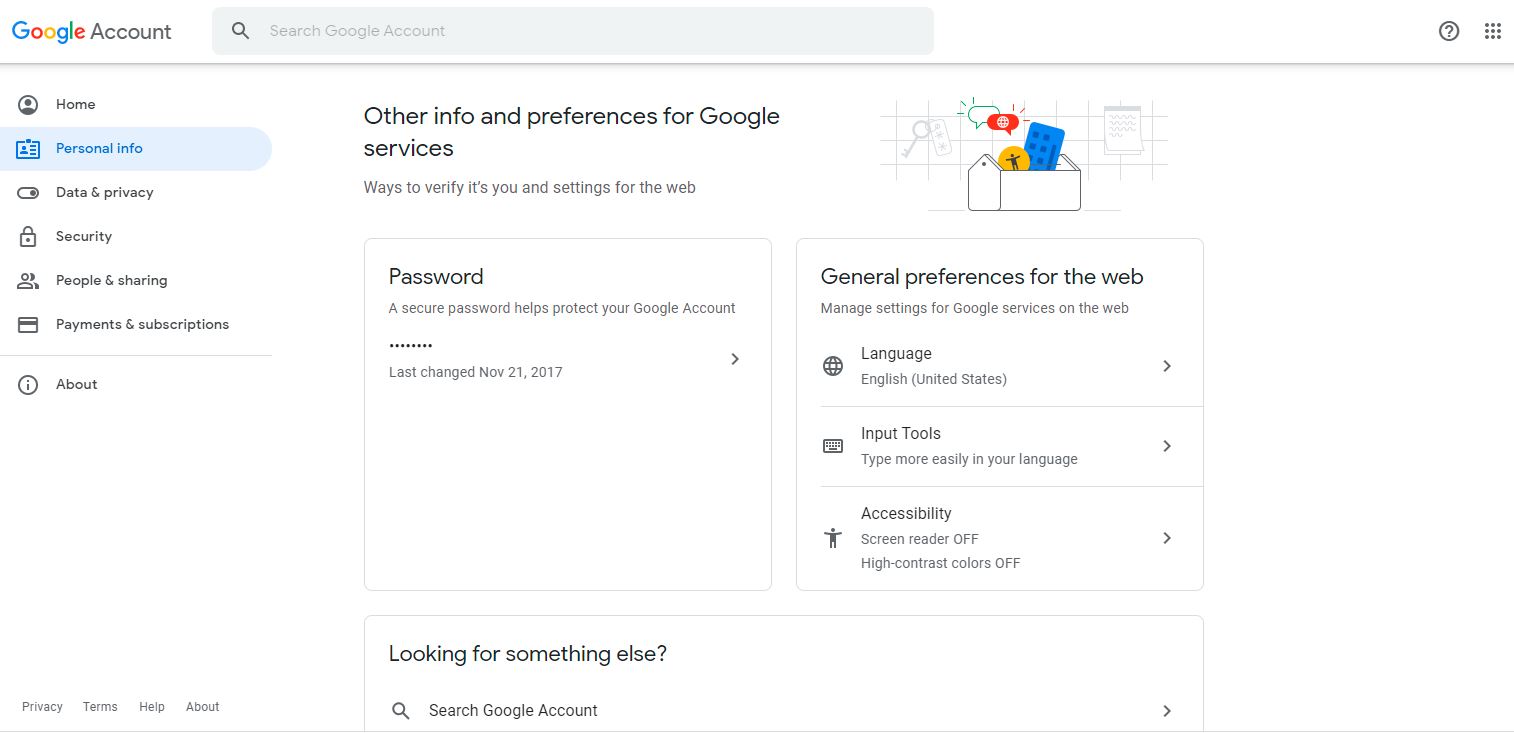Open the Google apps grid icon
The image size is (1514, 733).
(x=1492, y=31)
